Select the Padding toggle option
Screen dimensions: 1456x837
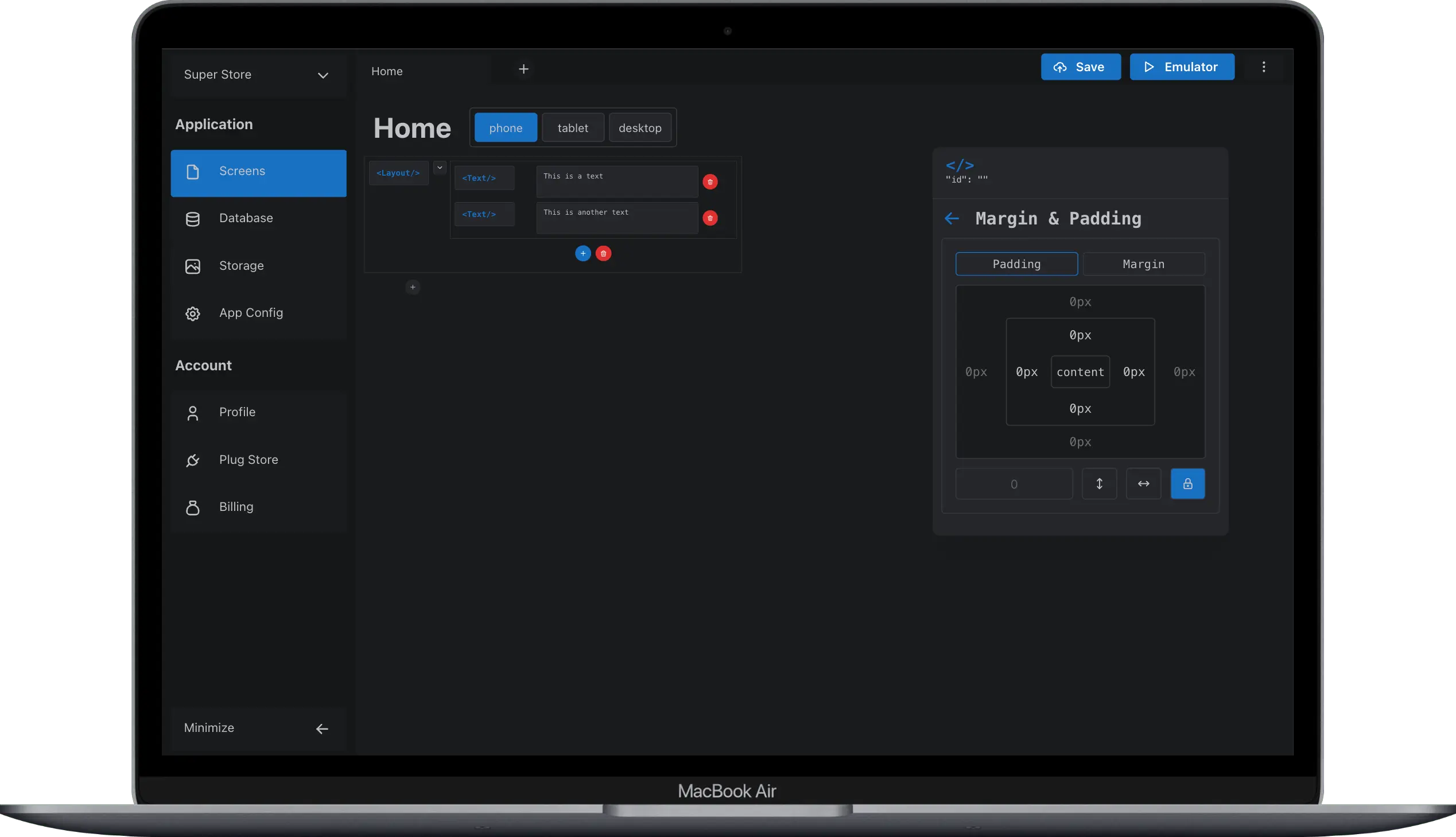pos(1016,264)
